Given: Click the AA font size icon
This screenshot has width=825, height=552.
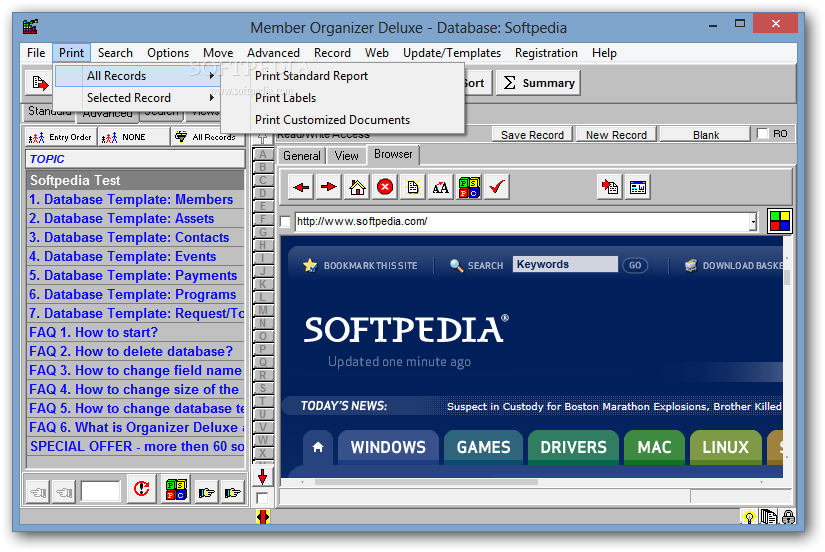Looking at the screenshot, I should (440, 187).
